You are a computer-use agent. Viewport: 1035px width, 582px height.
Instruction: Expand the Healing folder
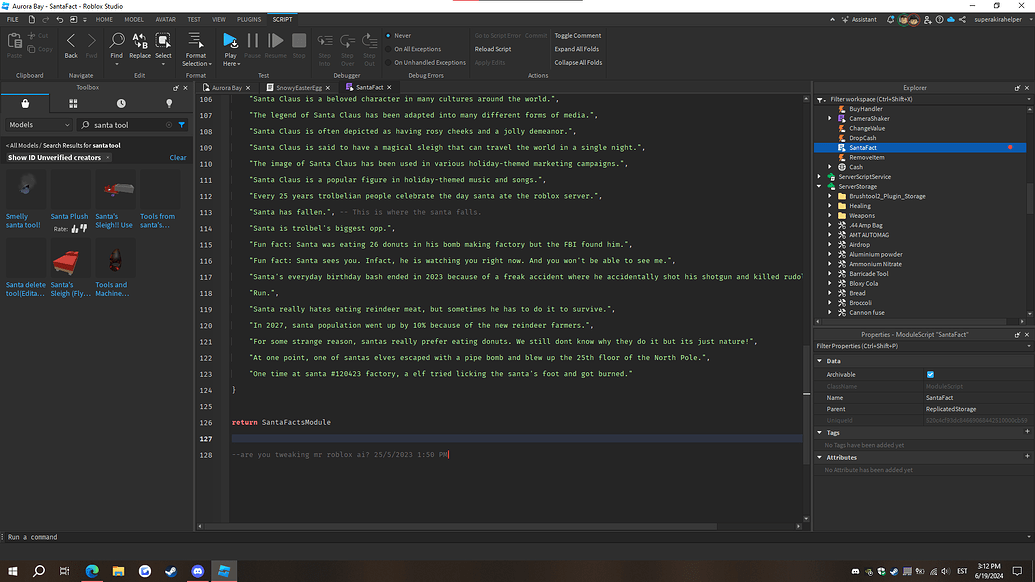pyautogui.click(x=830, y=206)
